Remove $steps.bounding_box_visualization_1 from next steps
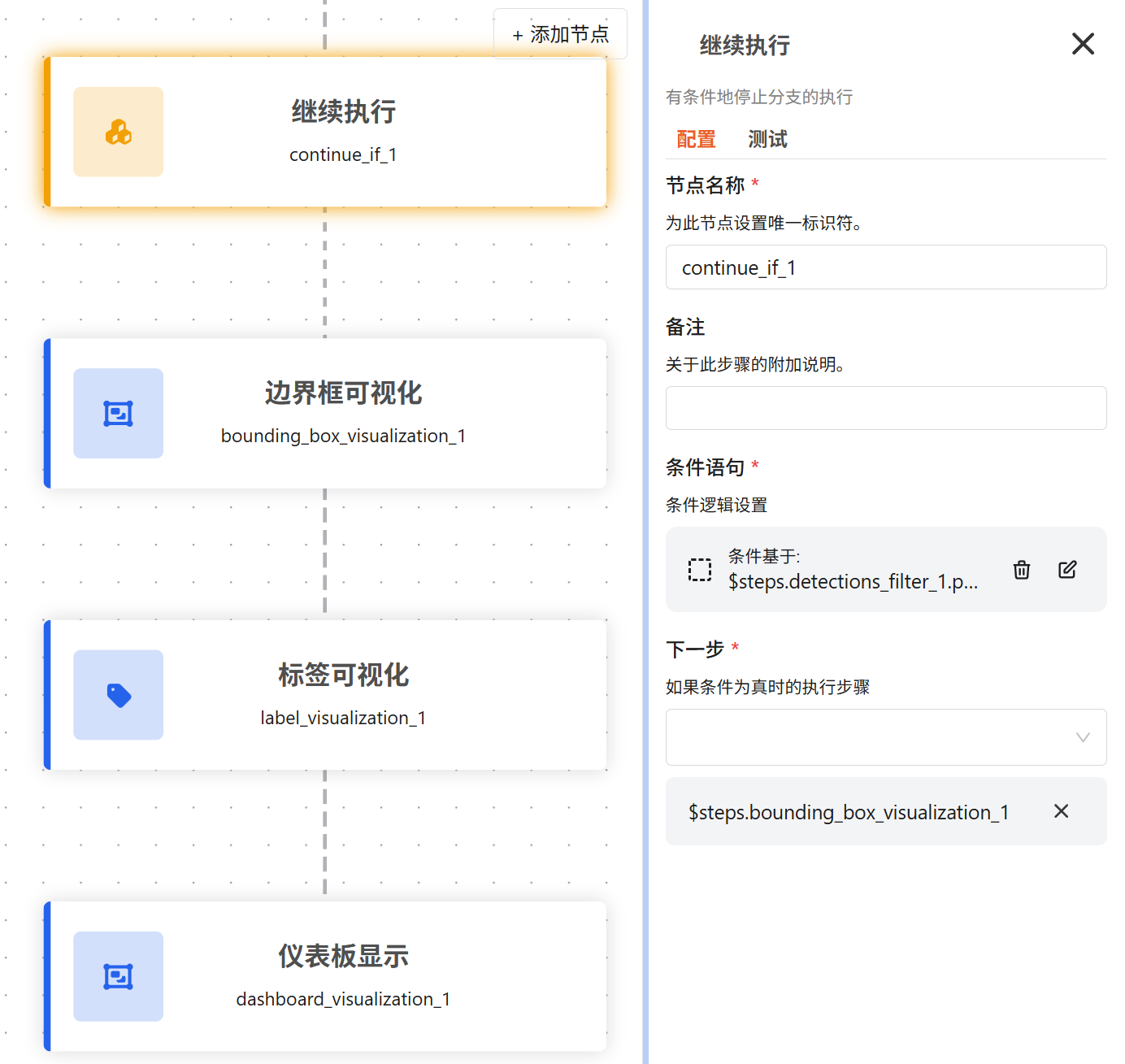 click(1061, 811)
